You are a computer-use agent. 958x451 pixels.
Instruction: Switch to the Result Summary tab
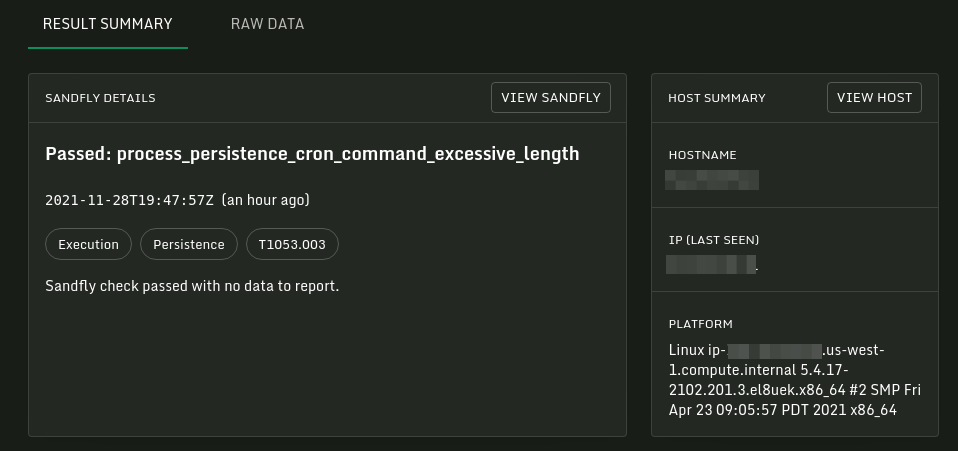108,24
